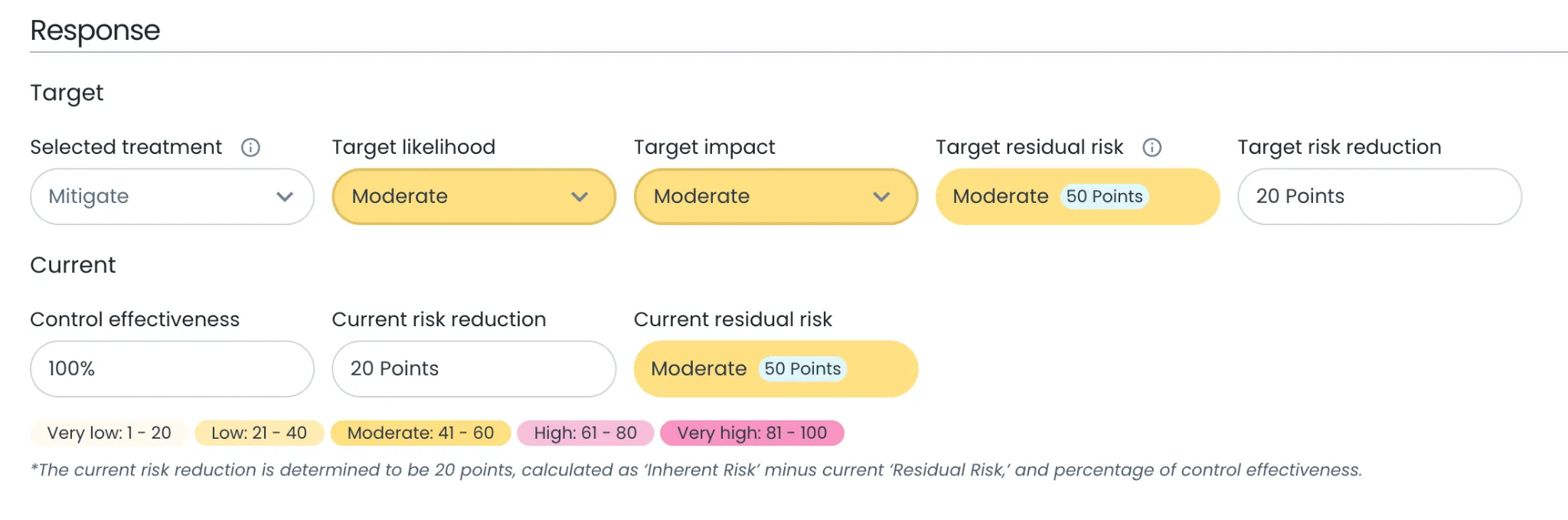
Task: Select the Low: 21 - 40 legend chip
Action: 259,433
